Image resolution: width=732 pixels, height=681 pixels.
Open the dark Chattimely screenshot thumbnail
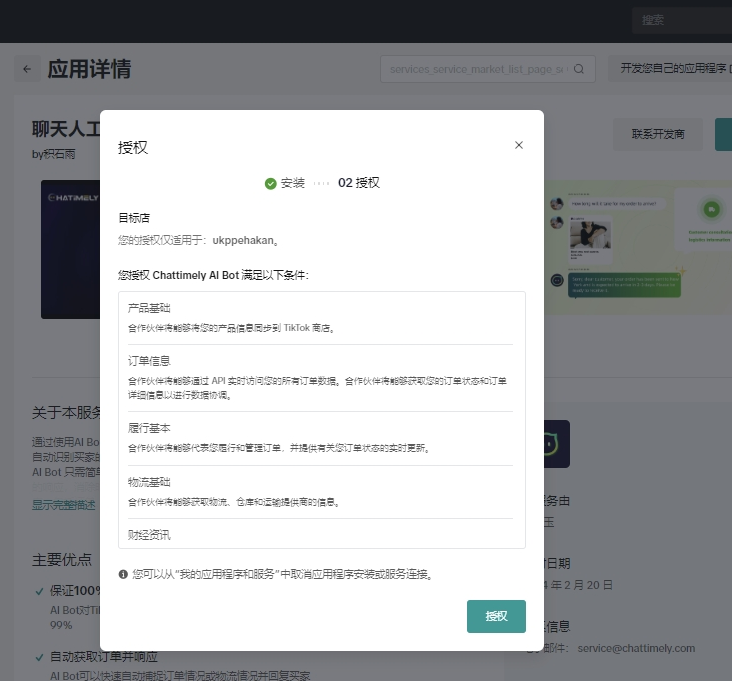pyautogui.click(x=70, y=249)
